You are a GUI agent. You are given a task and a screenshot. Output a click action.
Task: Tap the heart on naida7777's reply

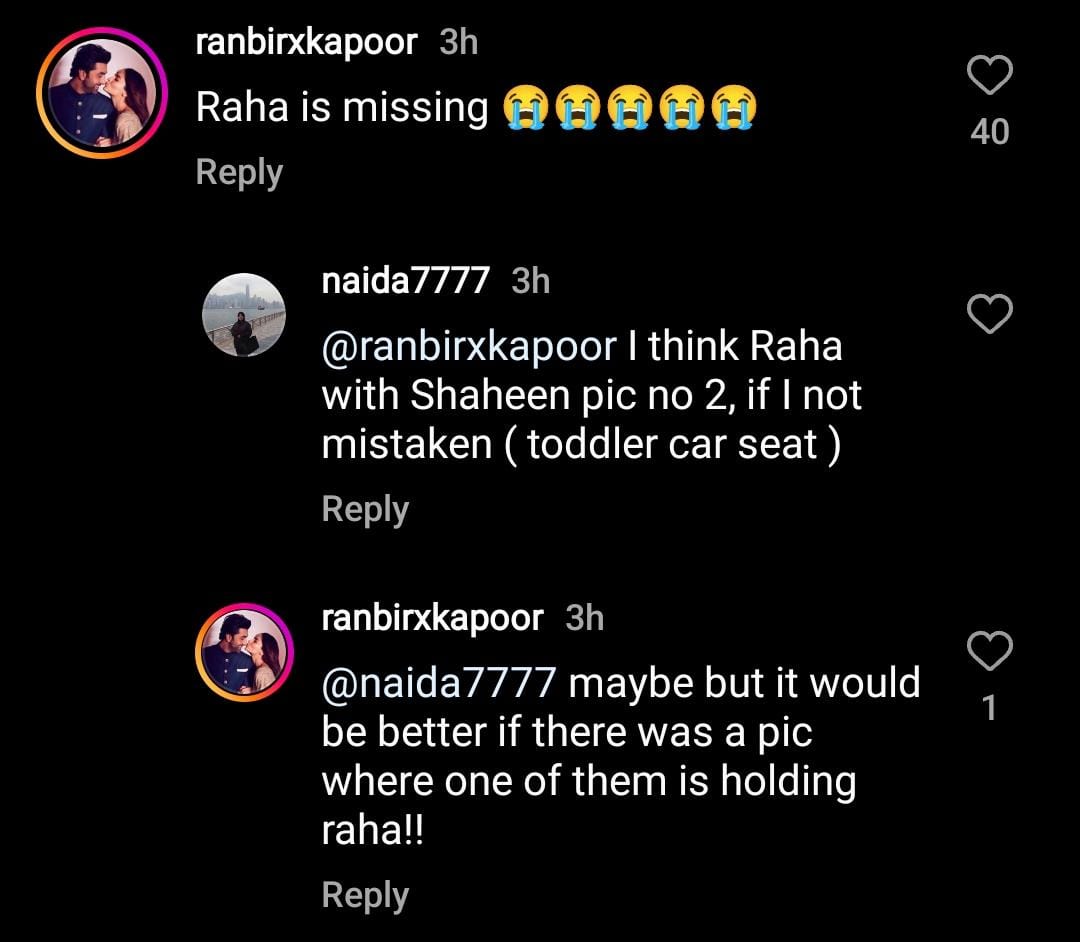point(990,315)
